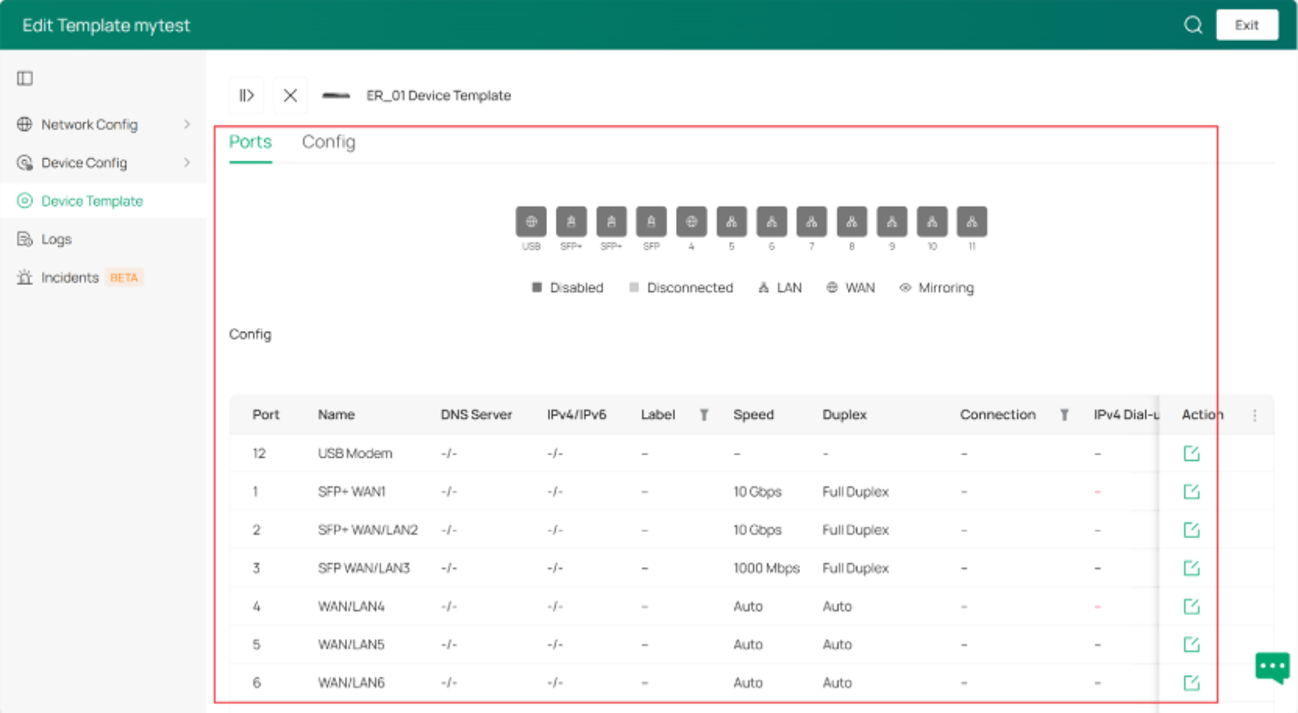
Task: Select port 10 LAN icon
Action: click(932, 222)
